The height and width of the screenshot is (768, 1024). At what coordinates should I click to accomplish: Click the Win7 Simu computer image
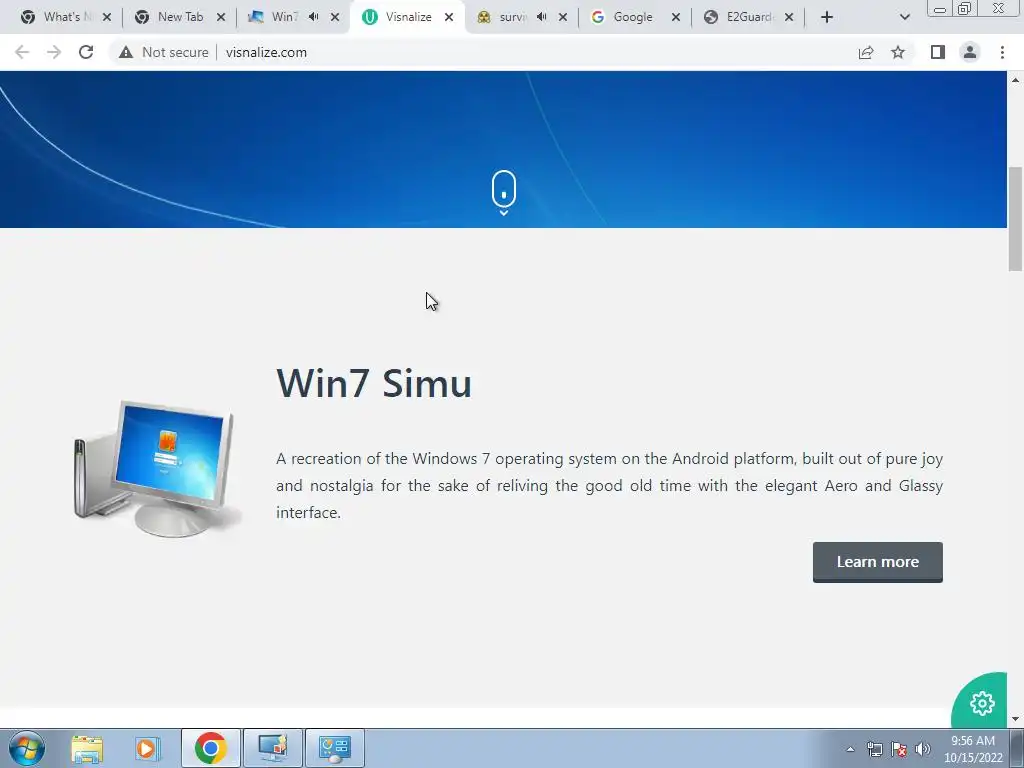[x=157, y=468]
